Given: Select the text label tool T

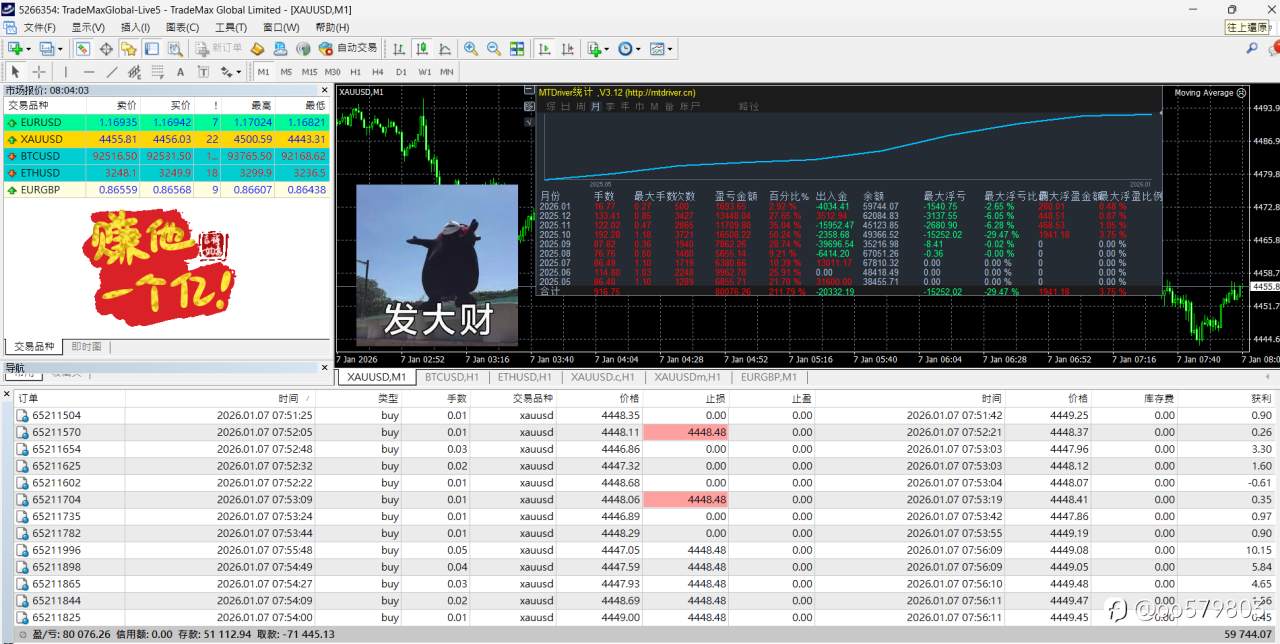Looking at the screenshot, I should [x=202, y=71].
